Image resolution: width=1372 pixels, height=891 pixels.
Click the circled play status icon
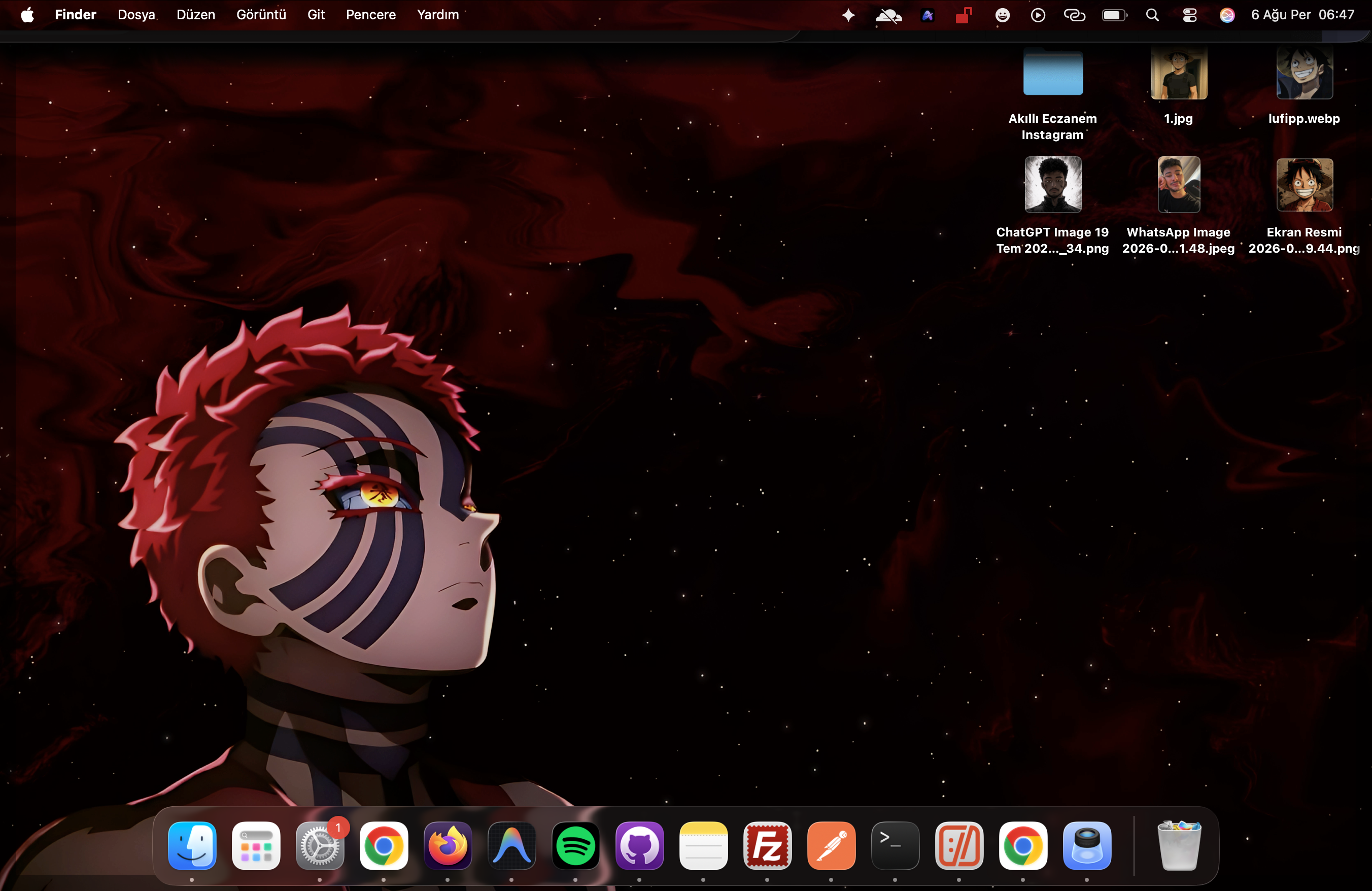tap(1038, 15)
